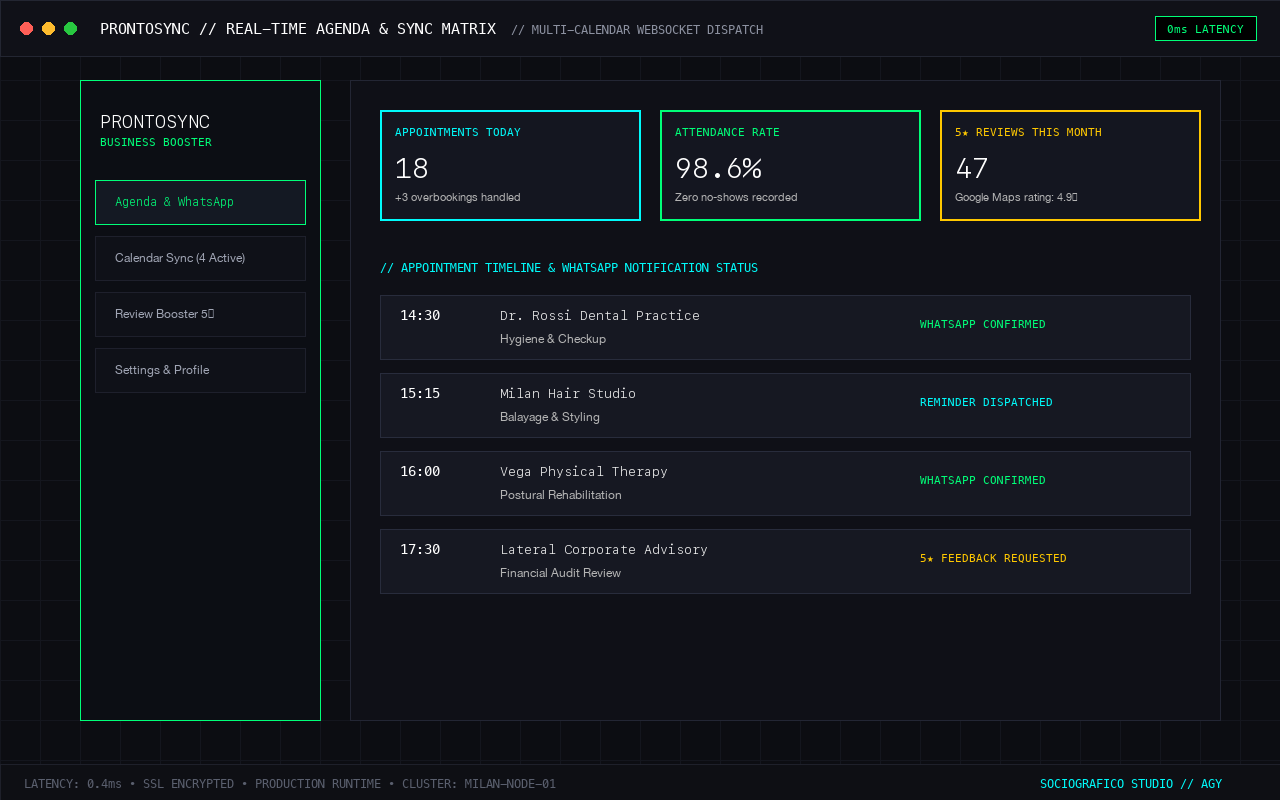Click the 5★ FEEDBACK REQUESTED status

click(993, 558)
